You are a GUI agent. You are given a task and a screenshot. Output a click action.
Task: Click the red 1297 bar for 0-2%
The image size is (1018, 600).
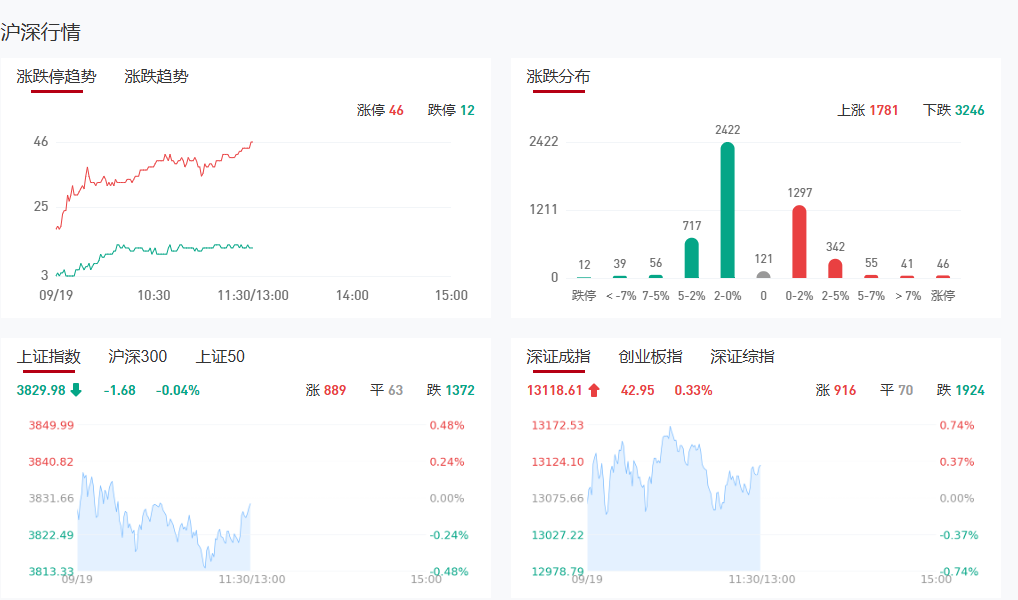coord(799,242)
